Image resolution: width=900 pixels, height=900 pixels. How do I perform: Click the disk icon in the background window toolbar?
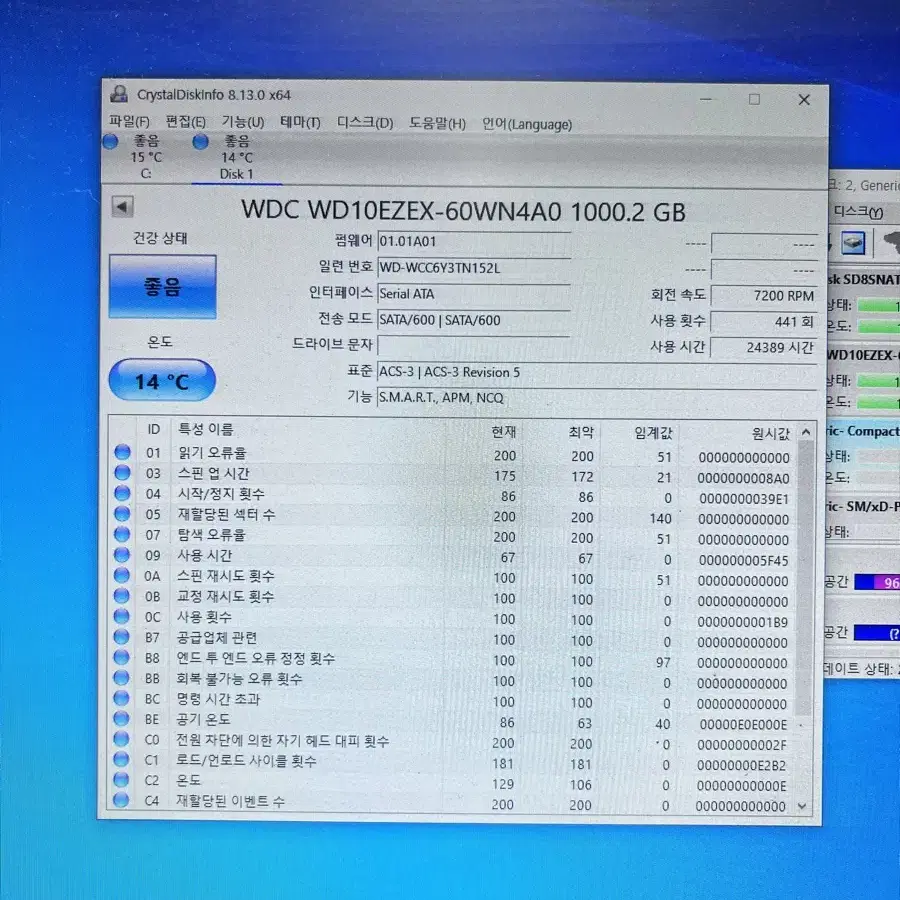click(x=854, y=243)
